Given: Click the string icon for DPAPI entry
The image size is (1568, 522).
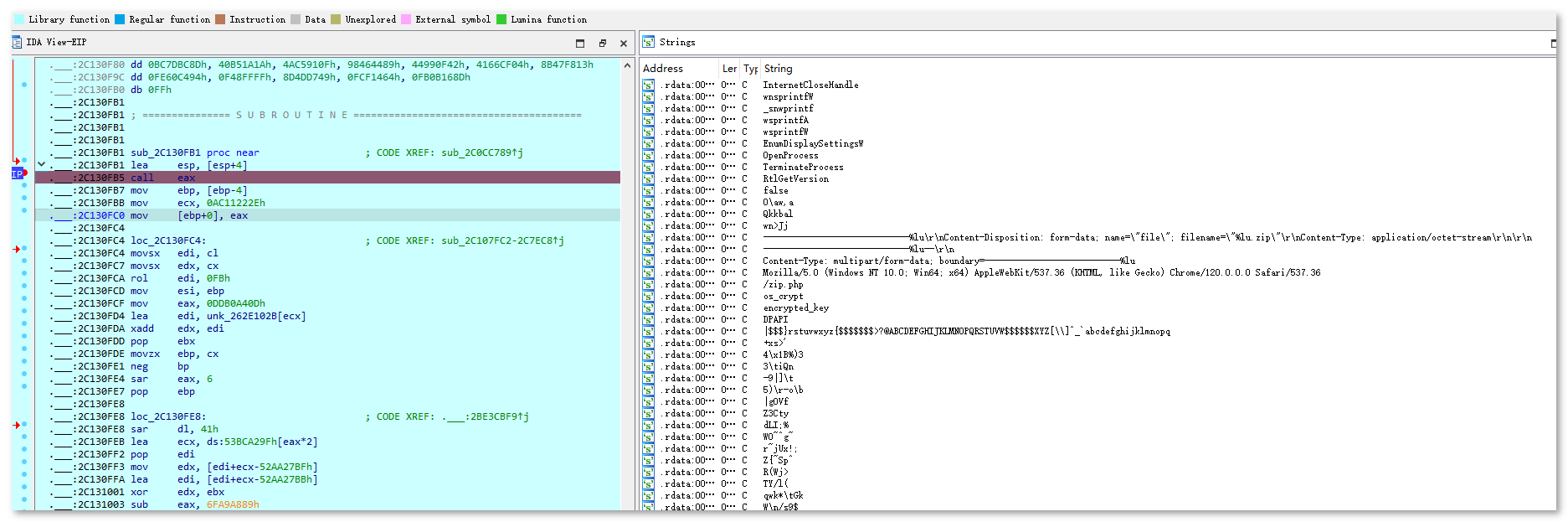Looking at the screenshot, I should coord(649,319).
